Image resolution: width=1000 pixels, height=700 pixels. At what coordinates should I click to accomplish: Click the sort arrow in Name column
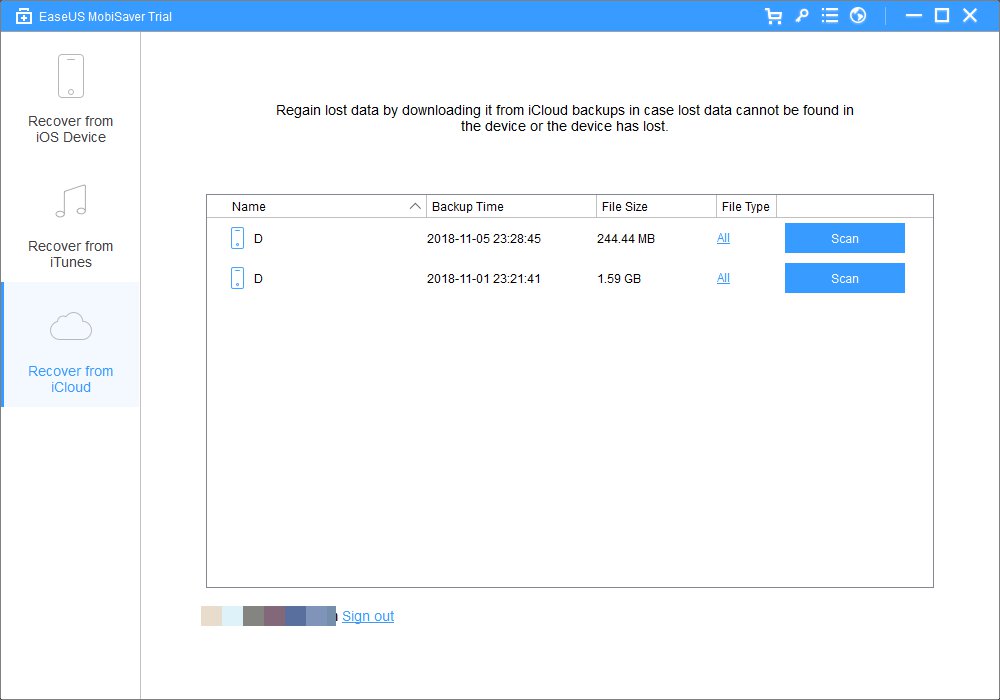point(415,207)
